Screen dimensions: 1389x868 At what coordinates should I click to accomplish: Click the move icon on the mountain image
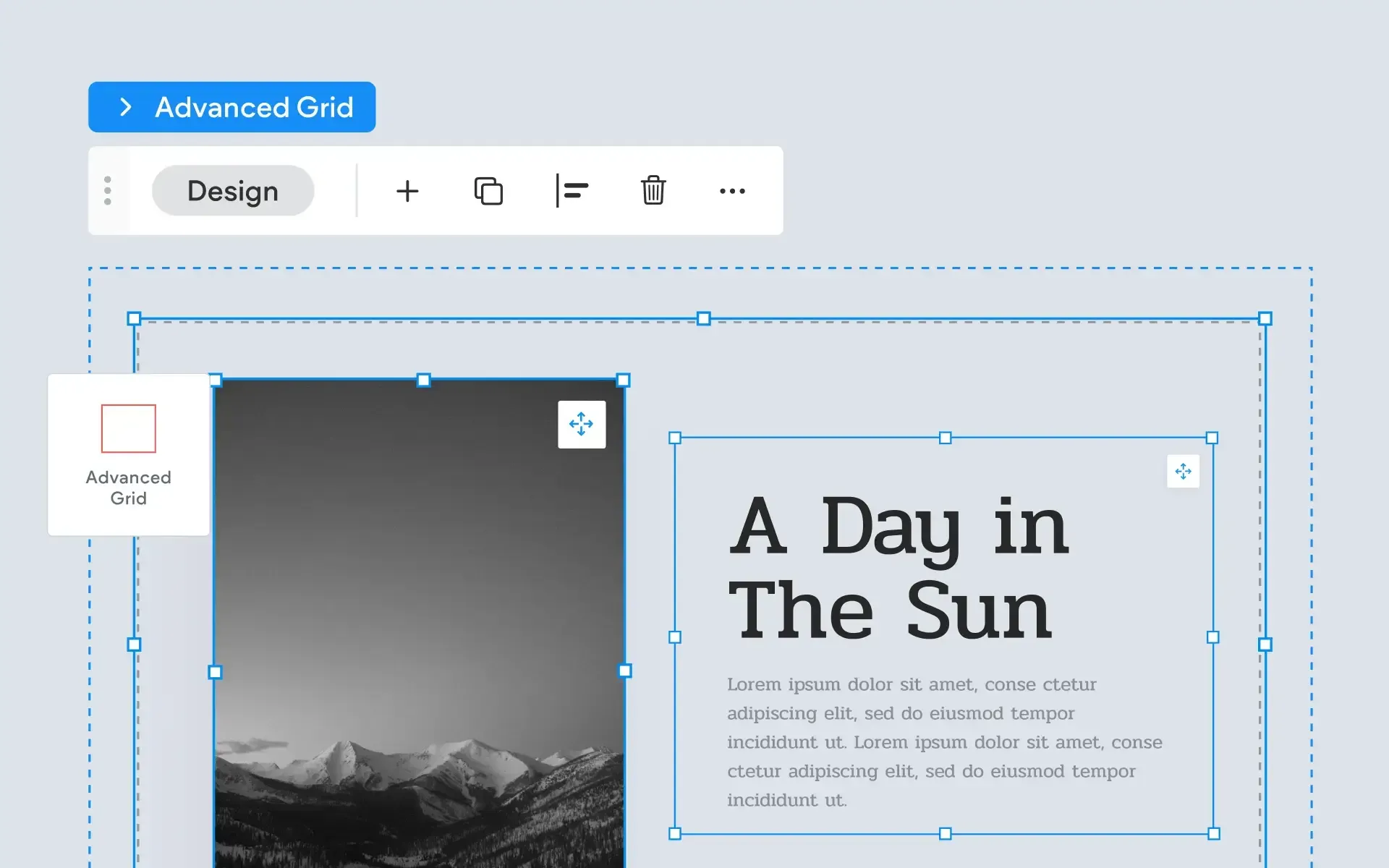point(582,425)
